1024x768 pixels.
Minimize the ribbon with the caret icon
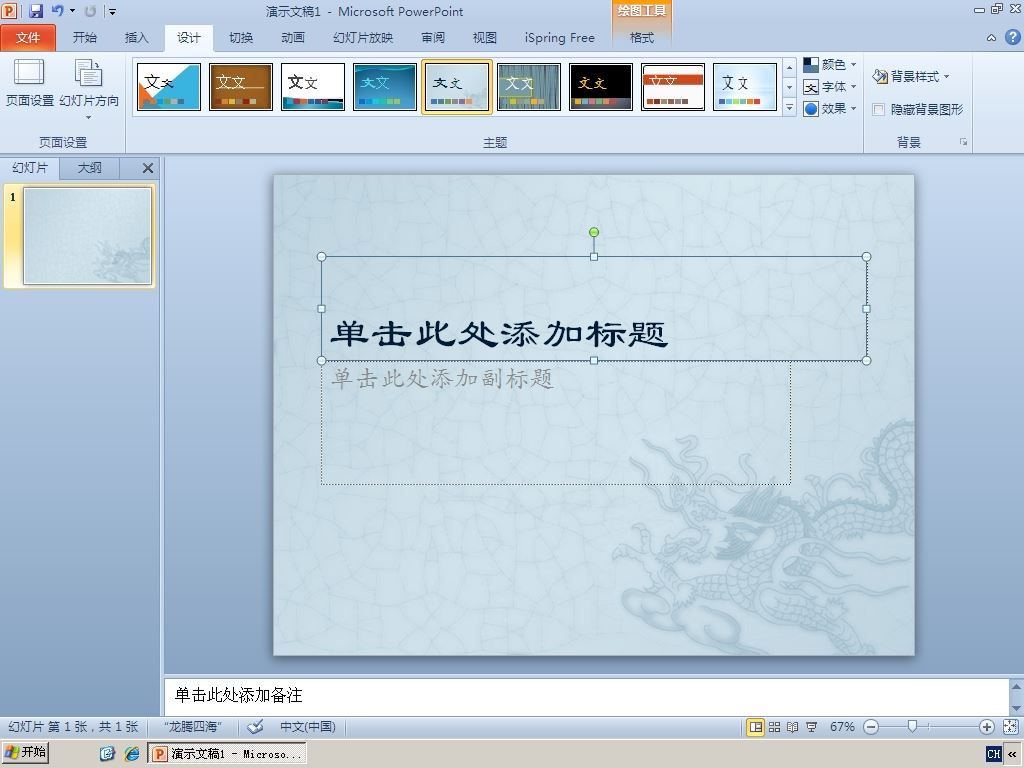point(991,38)
